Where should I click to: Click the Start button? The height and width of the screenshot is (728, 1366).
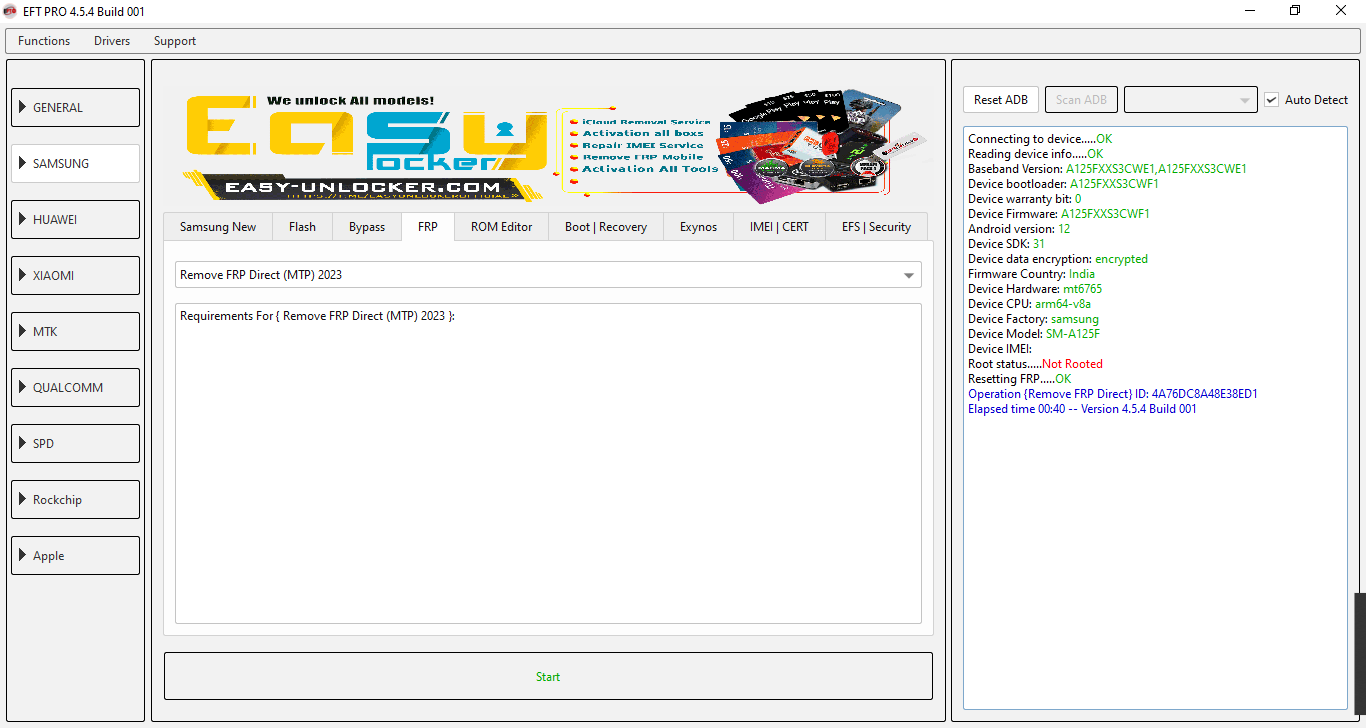(548, 677)
